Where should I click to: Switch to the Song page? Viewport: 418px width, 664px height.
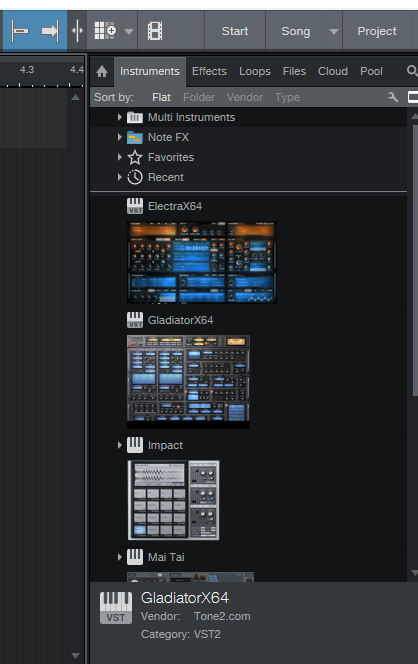point(296,31)
